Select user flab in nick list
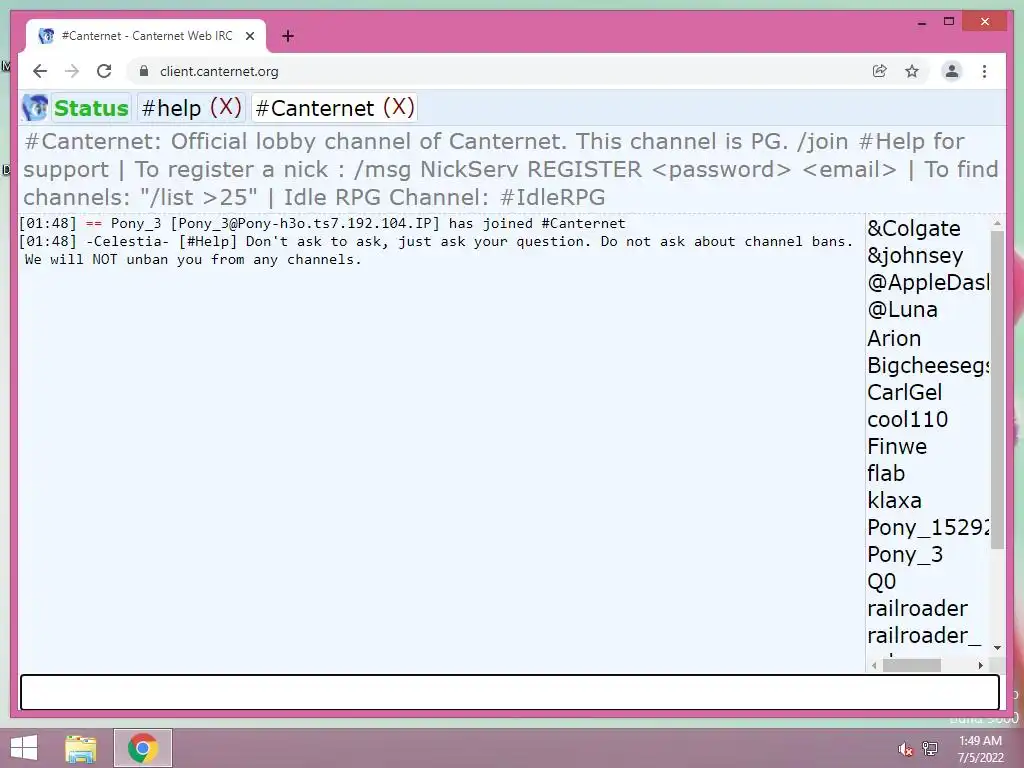Image resolution: width=1024 pixels, height=768 pixels. click(886, 473)
